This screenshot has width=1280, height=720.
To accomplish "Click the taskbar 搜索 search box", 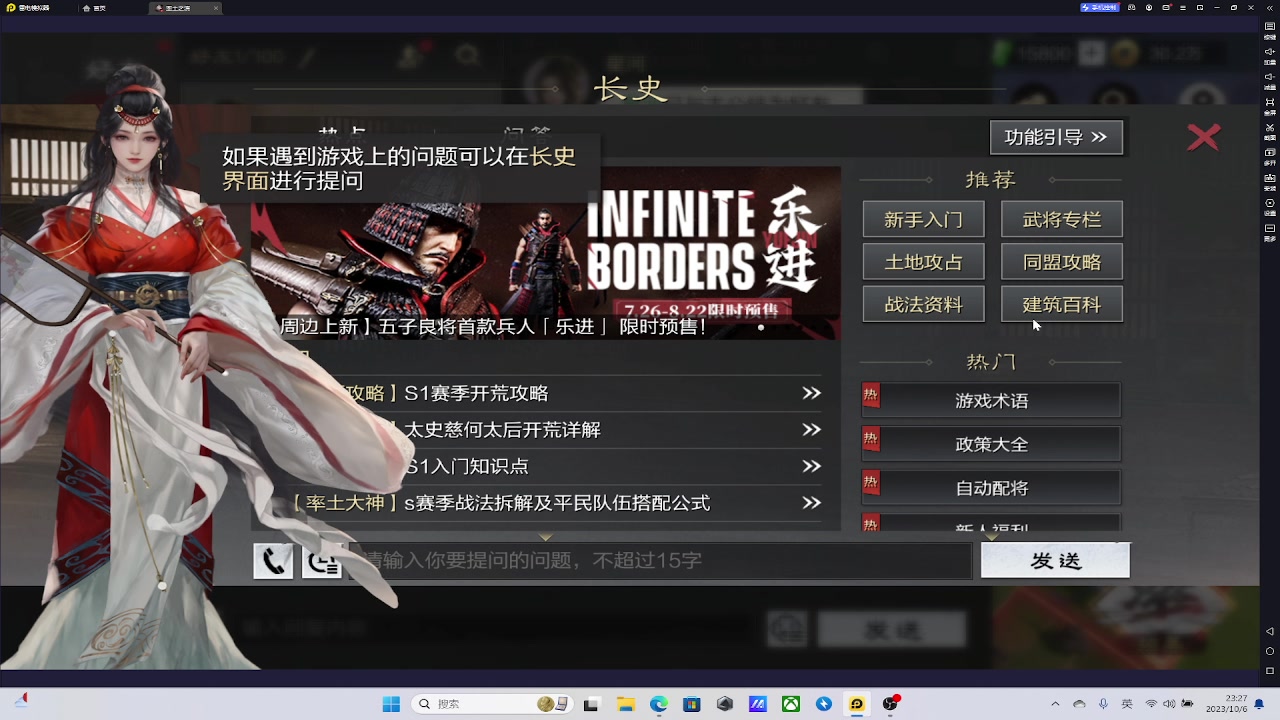I will click(x=492, y=704).
